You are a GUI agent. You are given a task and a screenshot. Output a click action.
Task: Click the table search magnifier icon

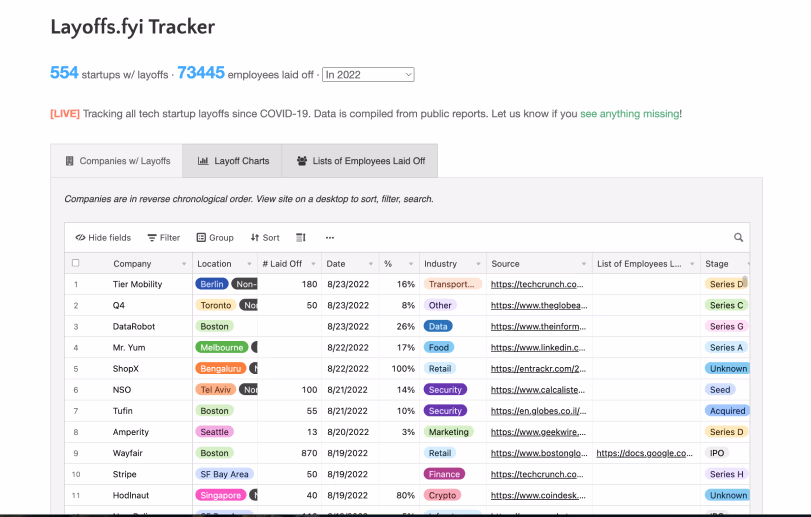[x=739, y=237]
